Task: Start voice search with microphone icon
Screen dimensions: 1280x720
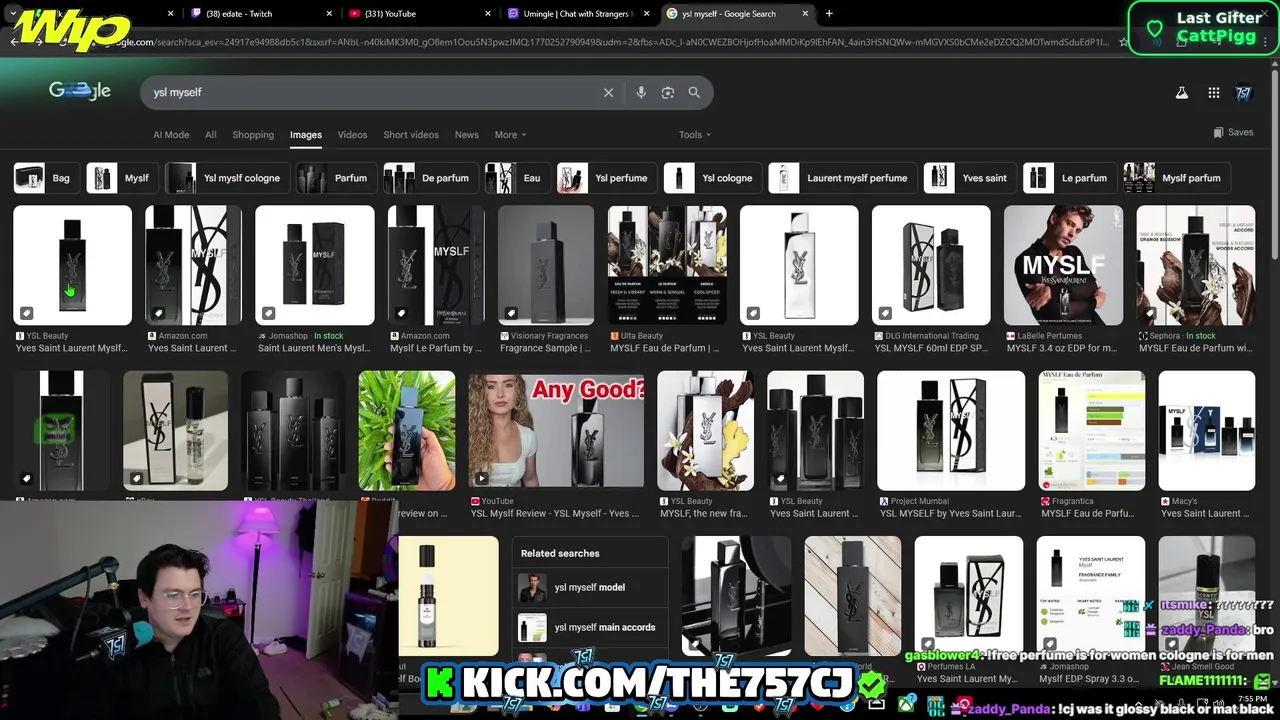Action: point(641,92)
